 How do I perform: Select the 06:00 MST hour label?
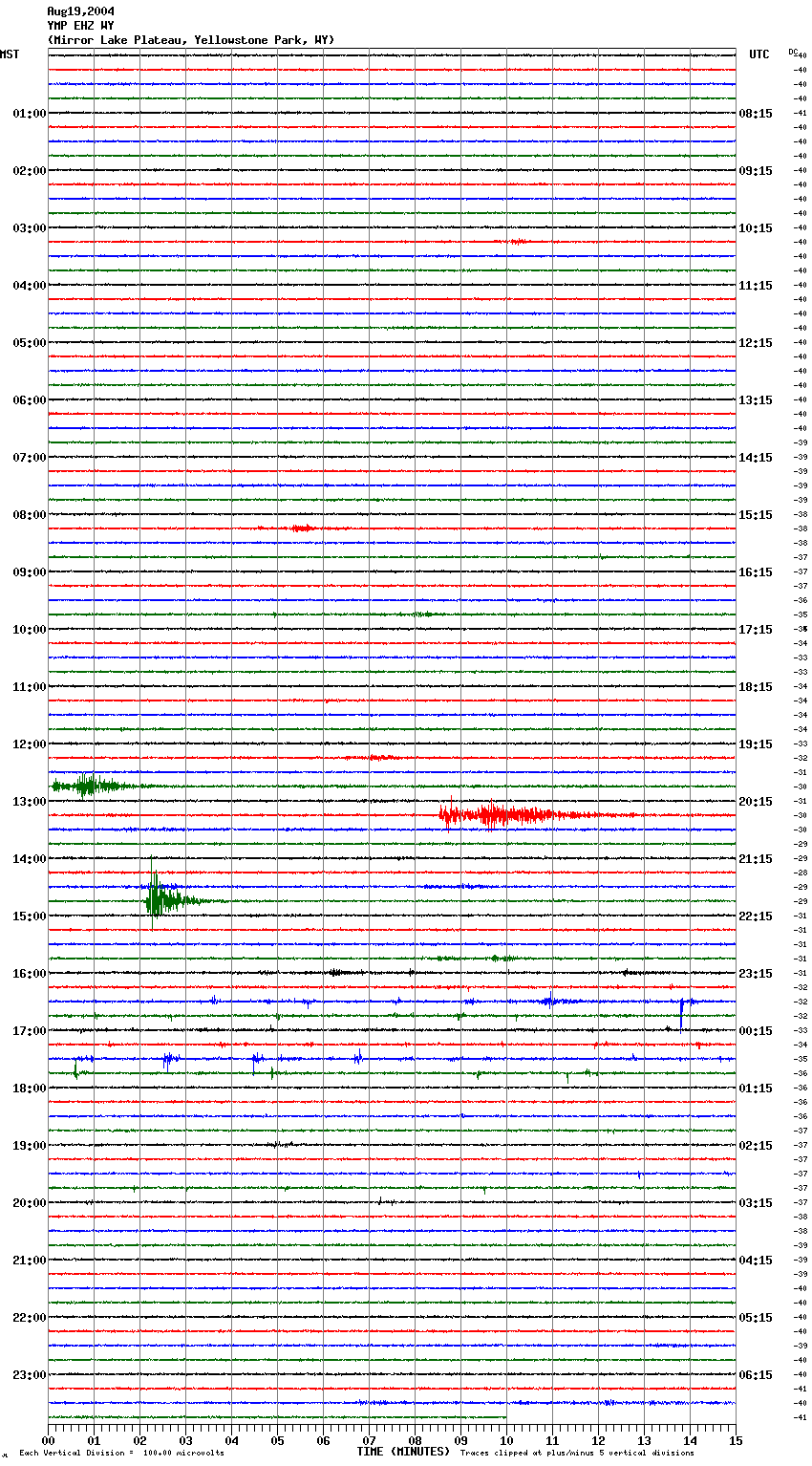(x=30, y=400)
